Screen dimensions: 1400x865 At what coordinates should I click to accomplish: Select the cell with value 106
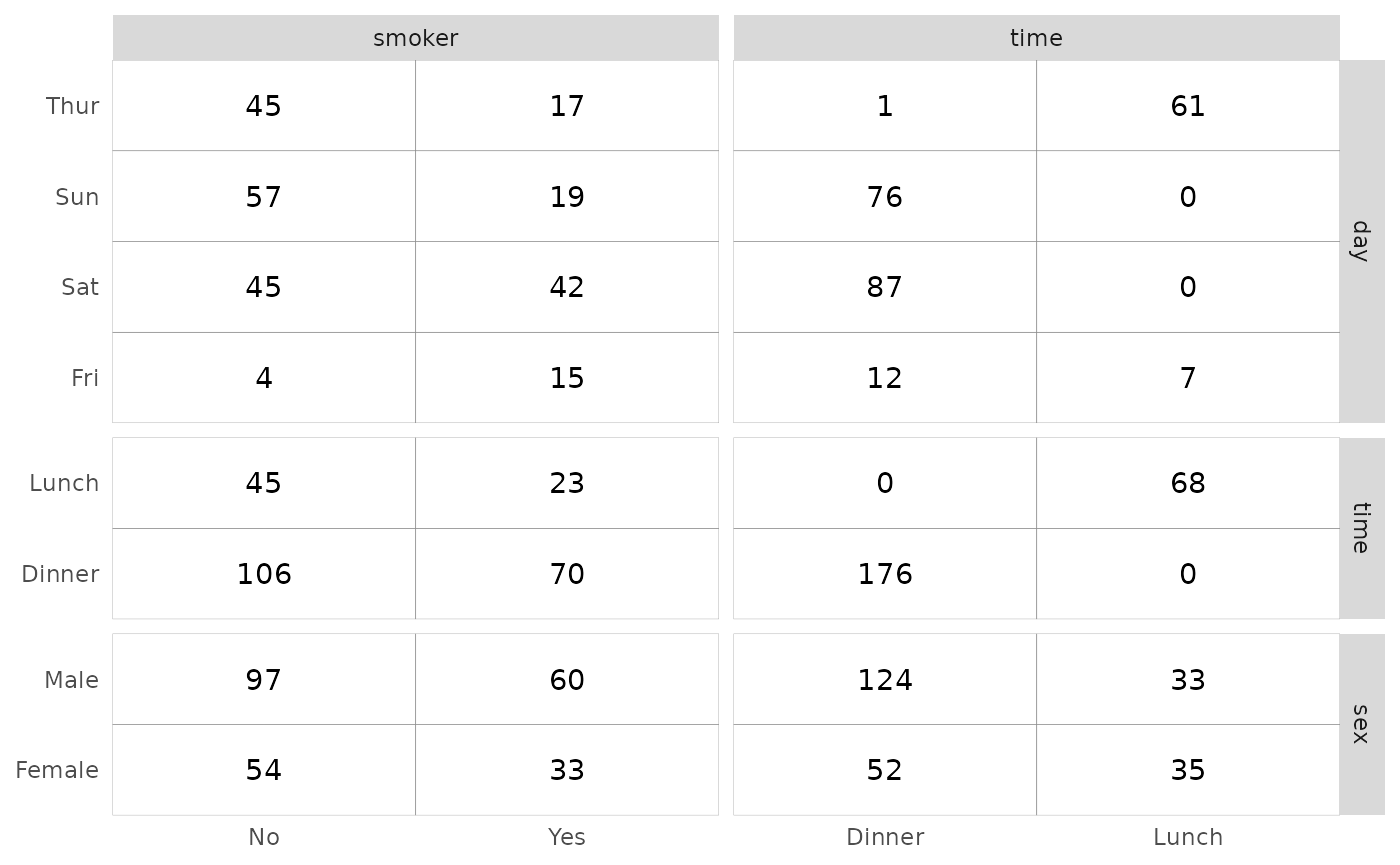tap(264, 574)
